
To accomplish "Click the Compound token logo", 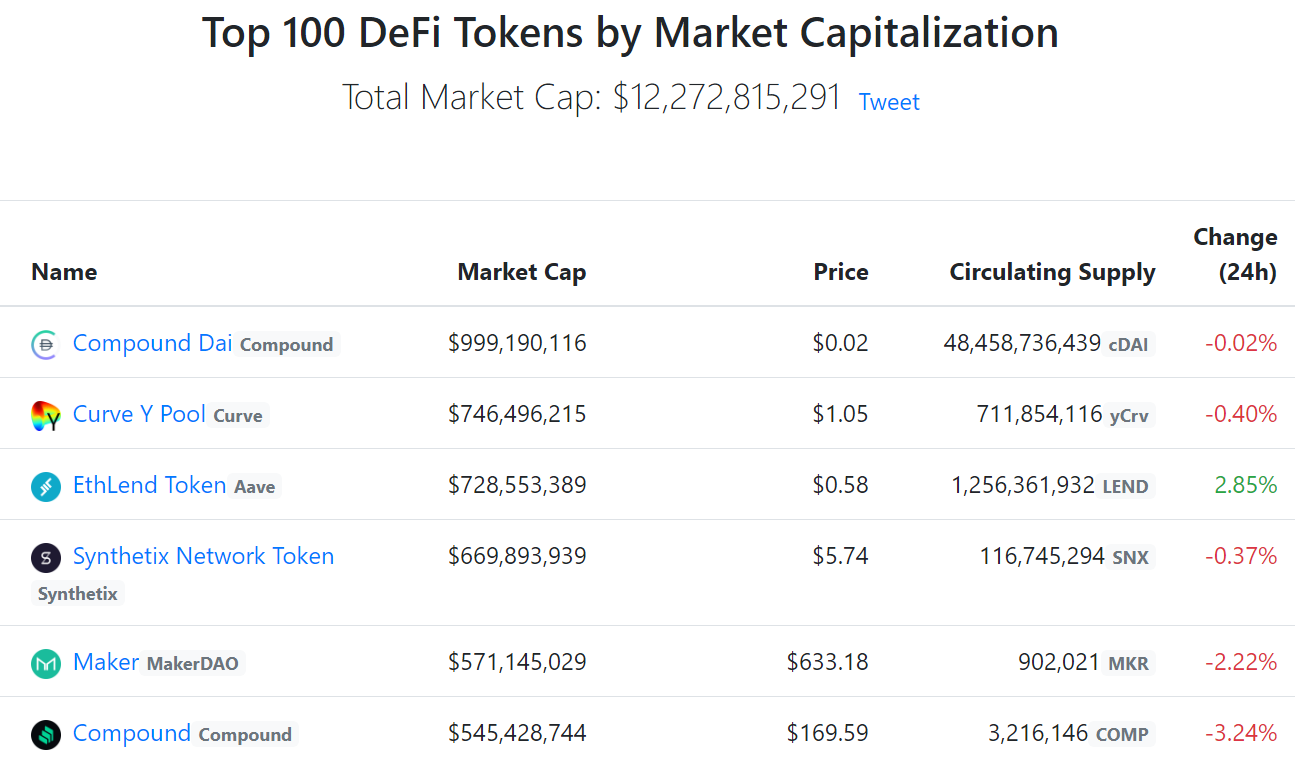I will point(45,733).
